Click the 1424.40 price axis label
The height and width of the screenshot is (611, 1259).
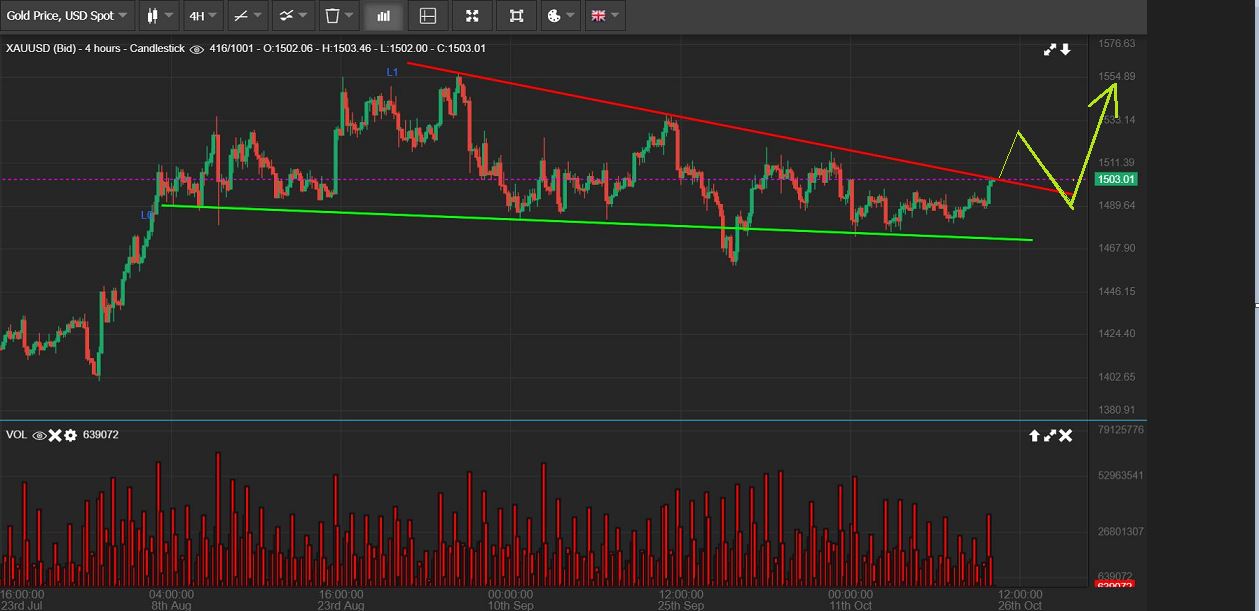click(x=1116, y=334)
